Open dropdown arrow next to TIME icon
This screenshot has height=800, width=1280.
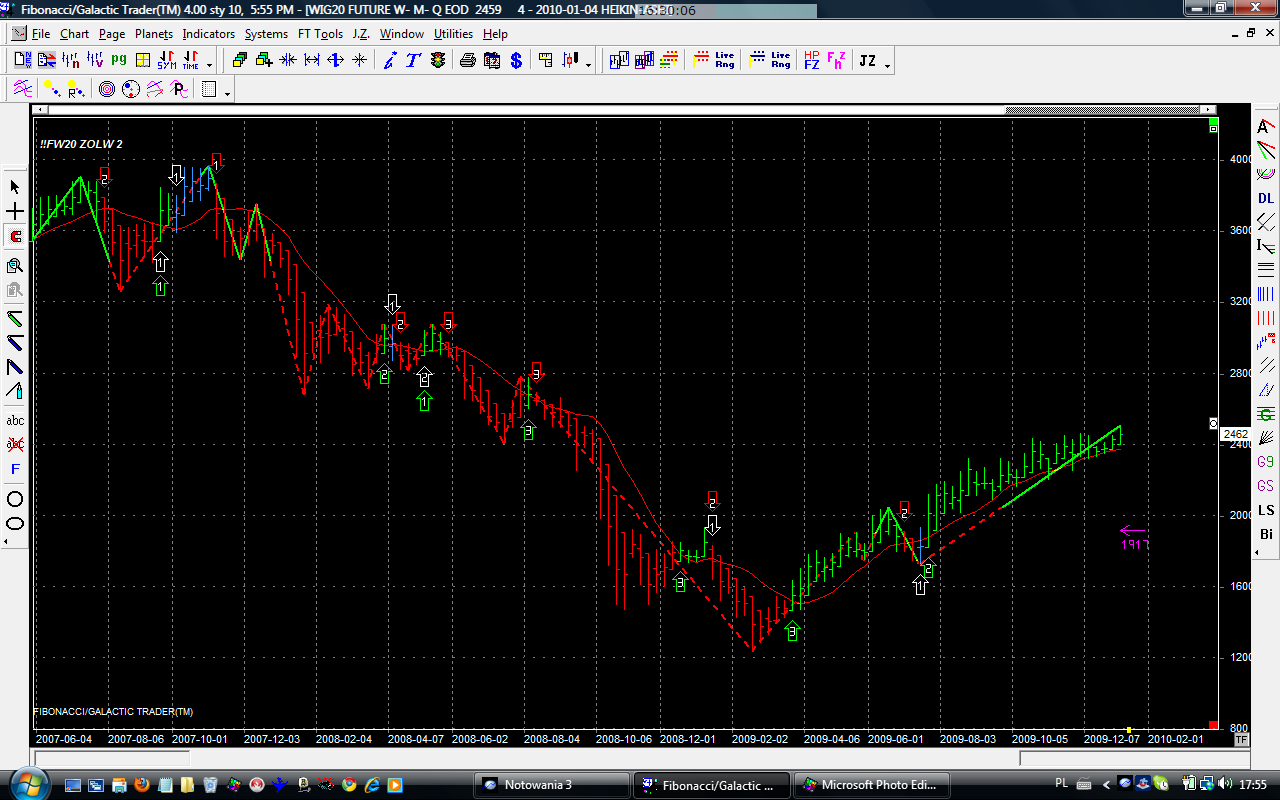[x=209, y=65]
